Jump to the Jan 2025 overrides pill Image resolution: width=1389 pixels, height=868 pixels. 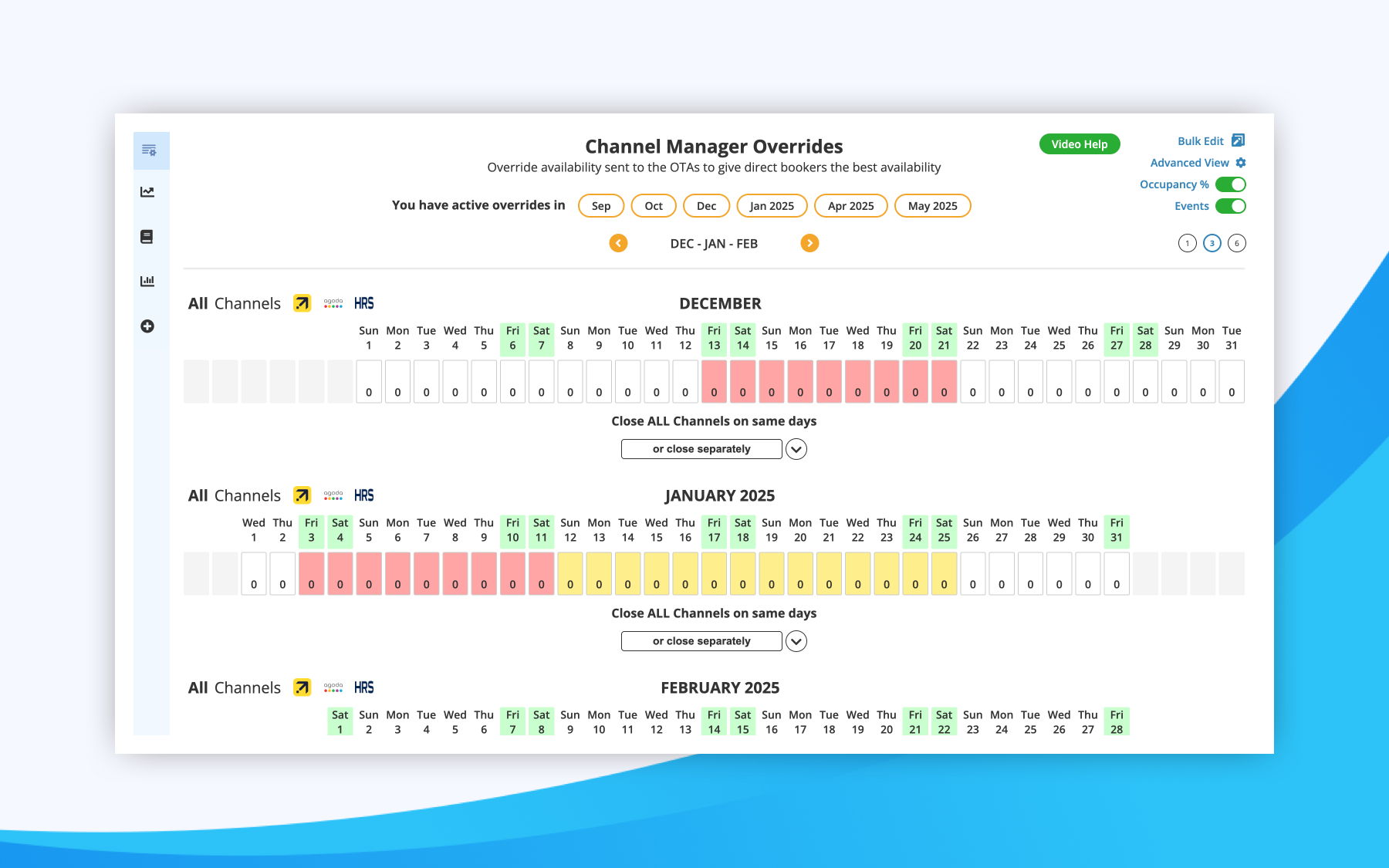(772, 206)
